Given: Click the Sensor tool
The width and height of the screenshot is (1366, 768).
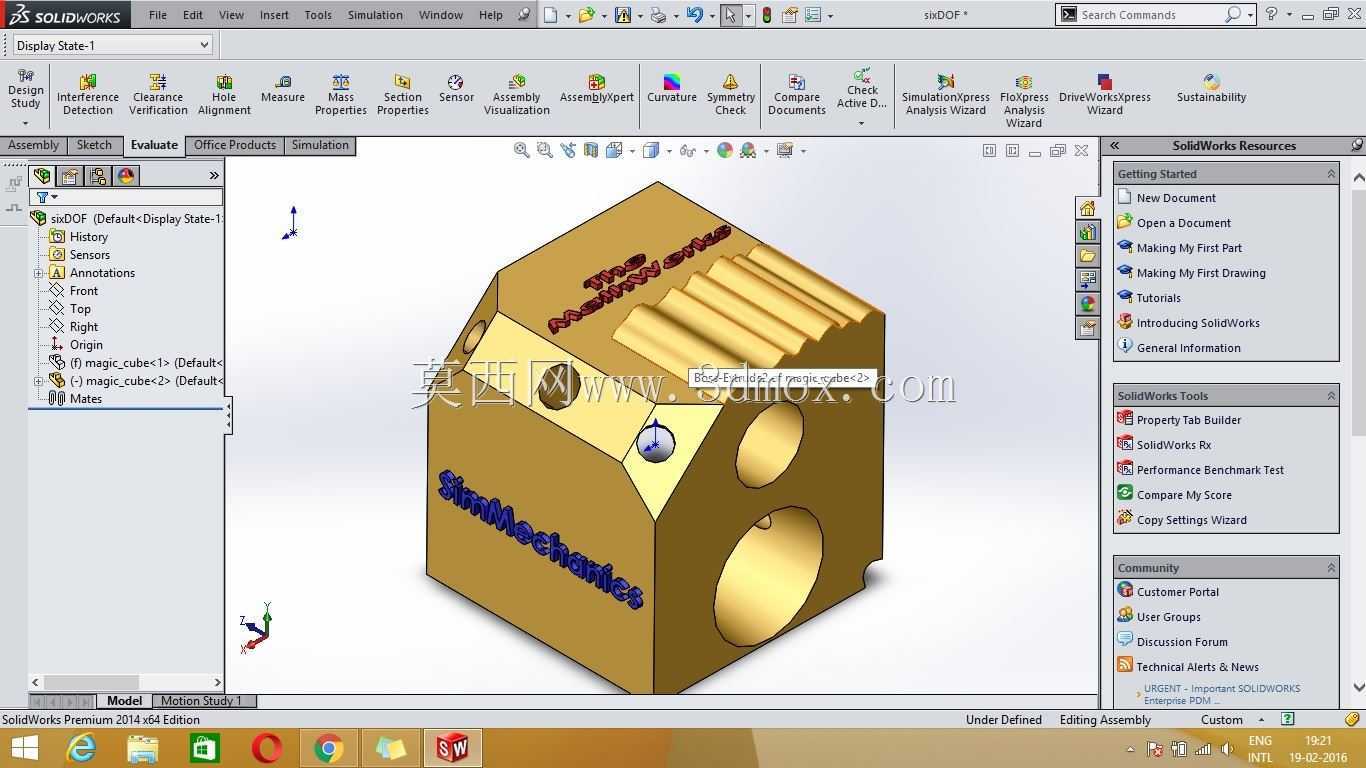Looking at the screenshot, I should pos(456,88).
